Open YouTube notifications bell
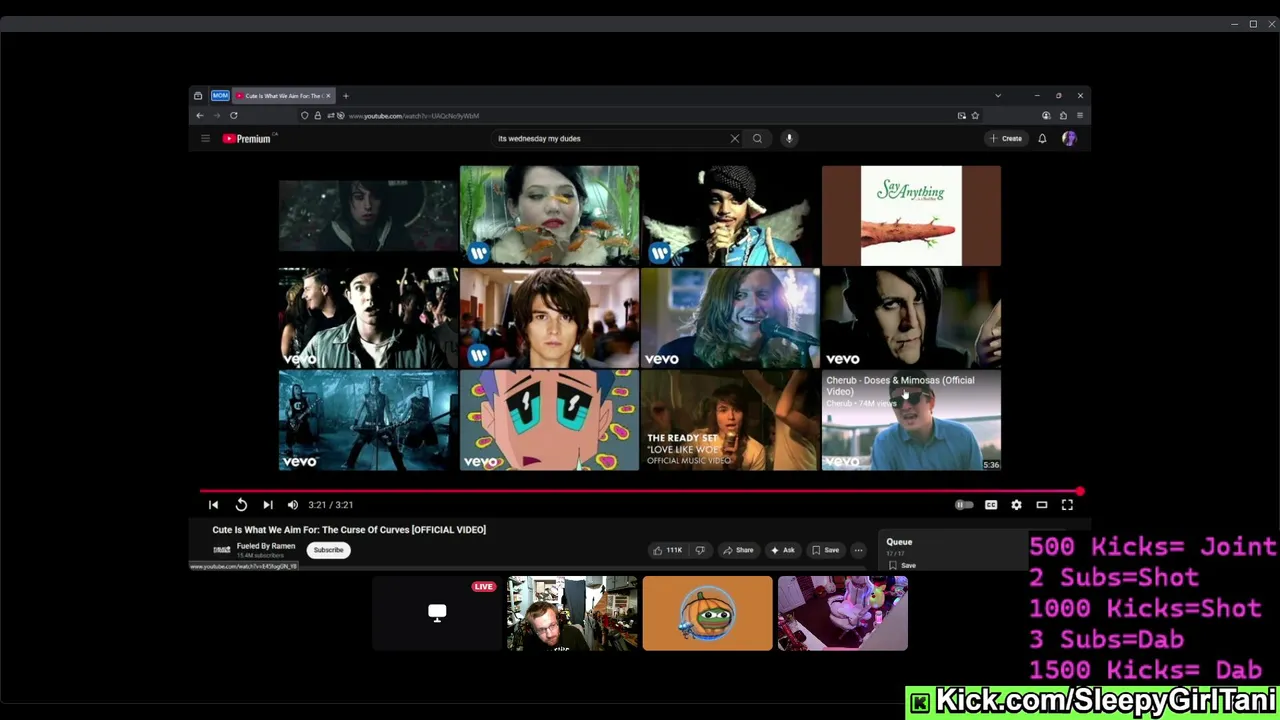The width and height of the screenshot is (1280, 720). 1042,139
